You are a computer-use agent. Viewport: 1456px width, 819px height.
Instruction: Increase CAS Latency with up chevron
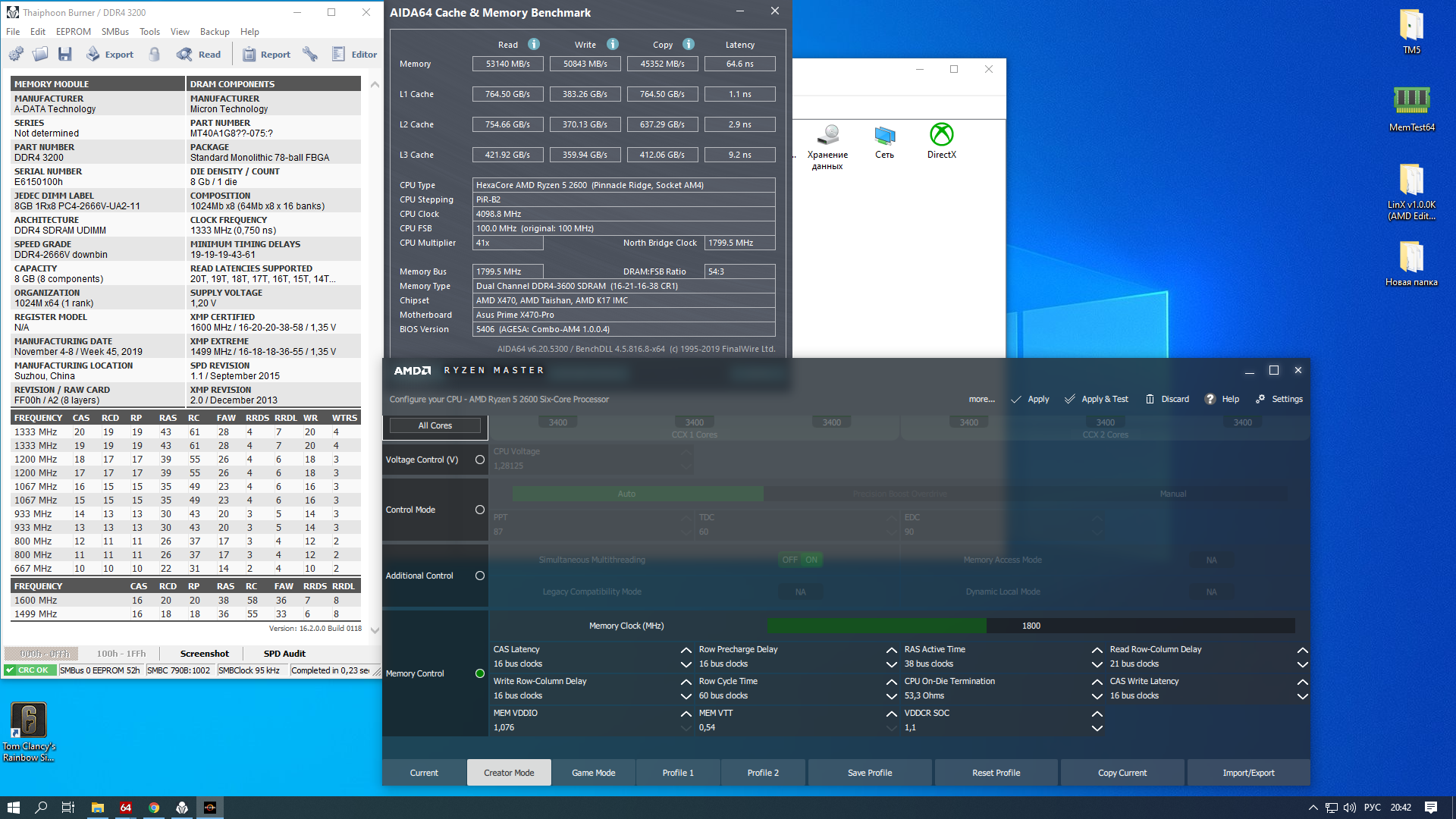(x=686, y=650)
